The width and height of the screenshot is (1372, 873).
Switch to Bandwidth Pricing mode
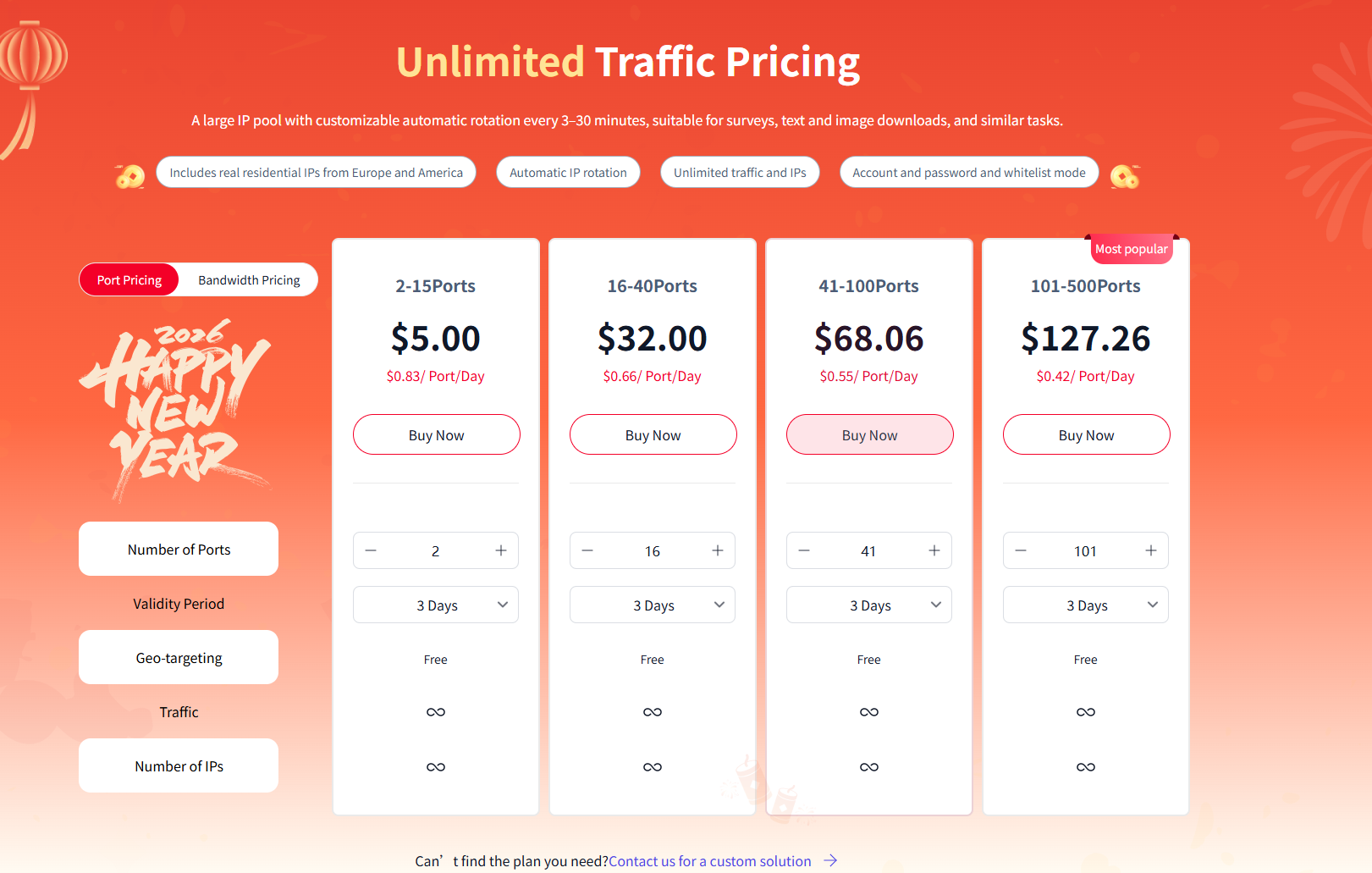point(249,280)
